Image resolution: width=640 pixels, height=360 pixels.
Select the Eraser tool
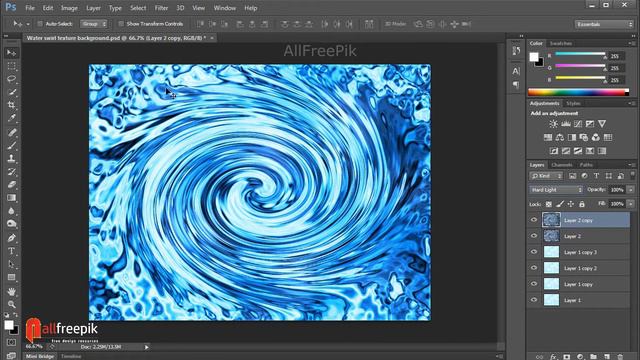coord(11,184)
